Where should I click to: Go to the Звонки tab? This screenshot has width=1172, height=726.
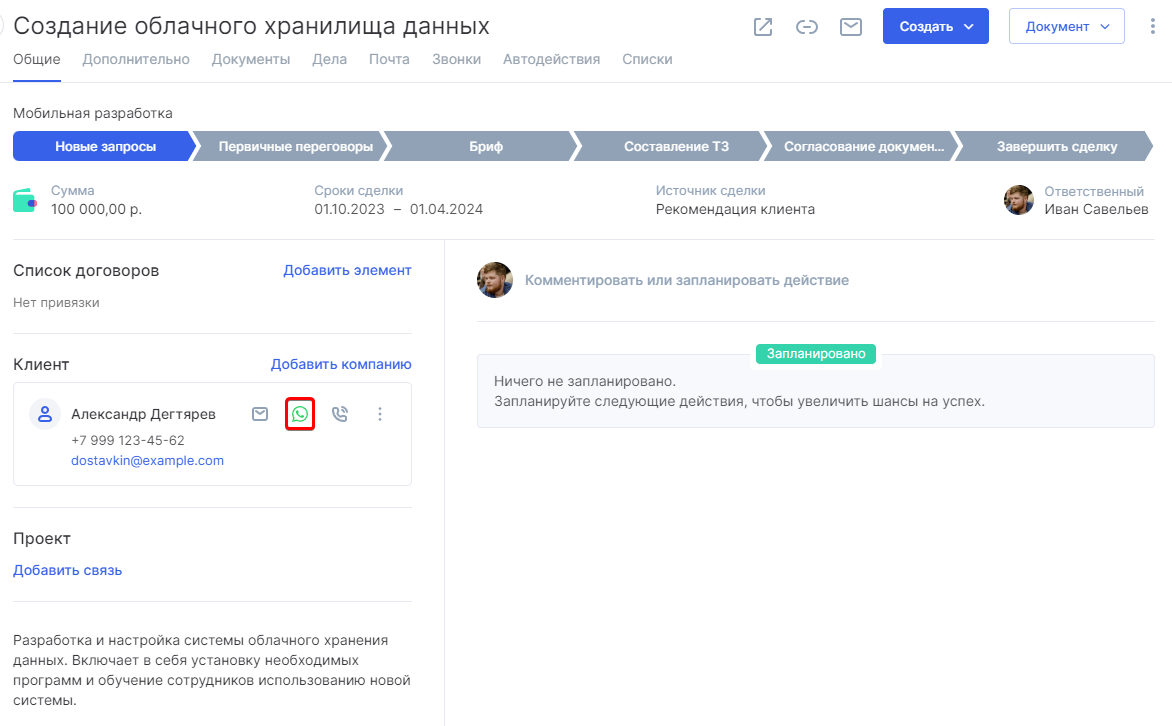pyautogui.click(x=456, y=59)
